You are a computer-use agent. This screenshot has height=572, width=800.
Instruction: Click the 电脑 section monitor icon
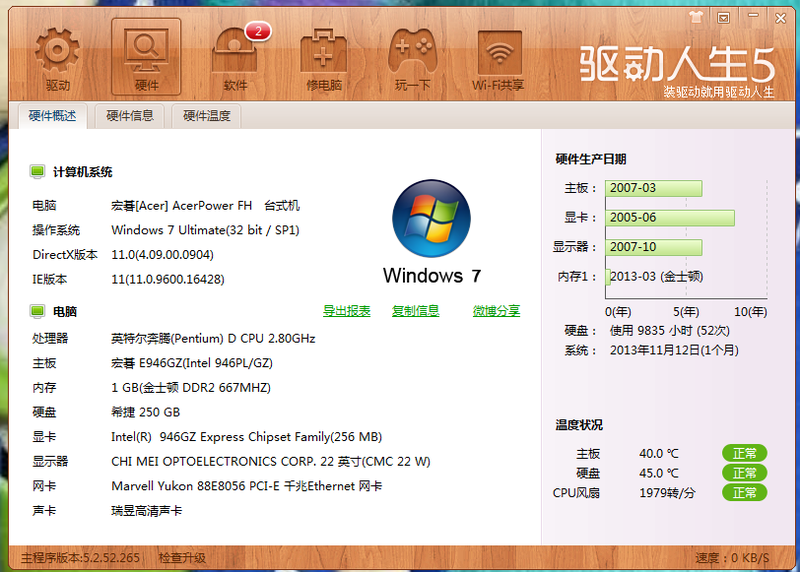coord(37,311)
